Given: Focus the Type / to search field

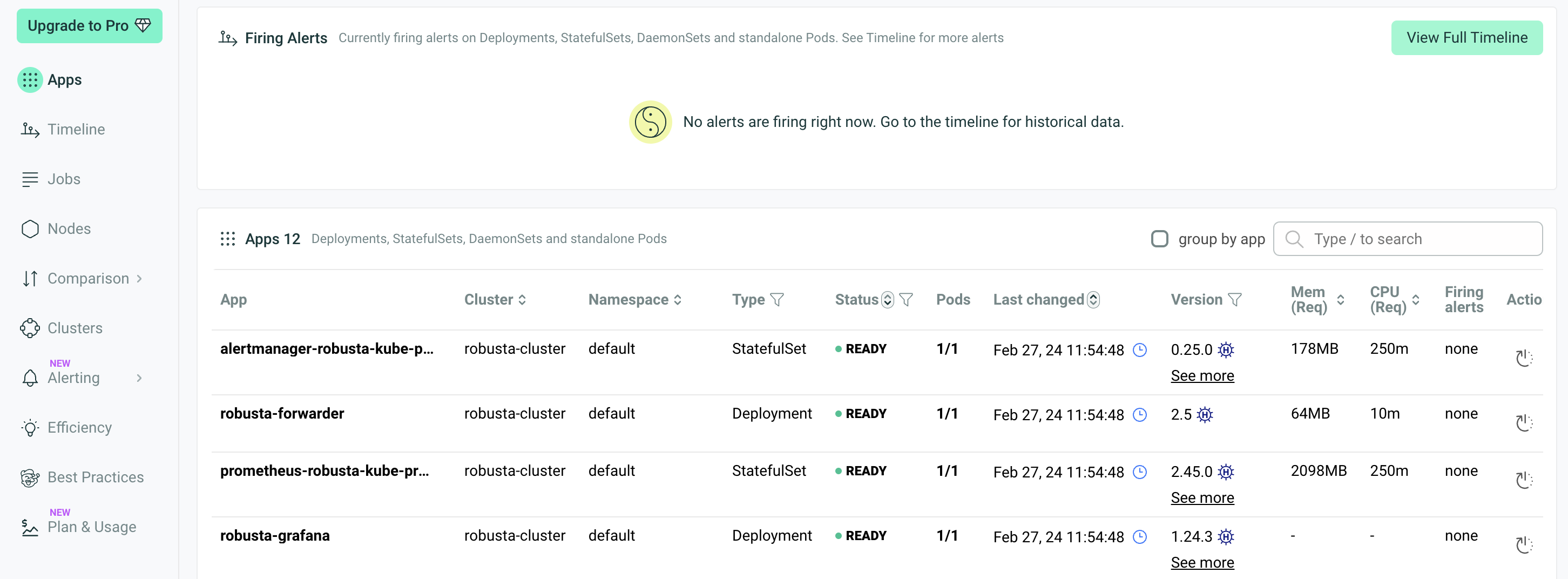Looking at the screenshot, I should 1407,239.
